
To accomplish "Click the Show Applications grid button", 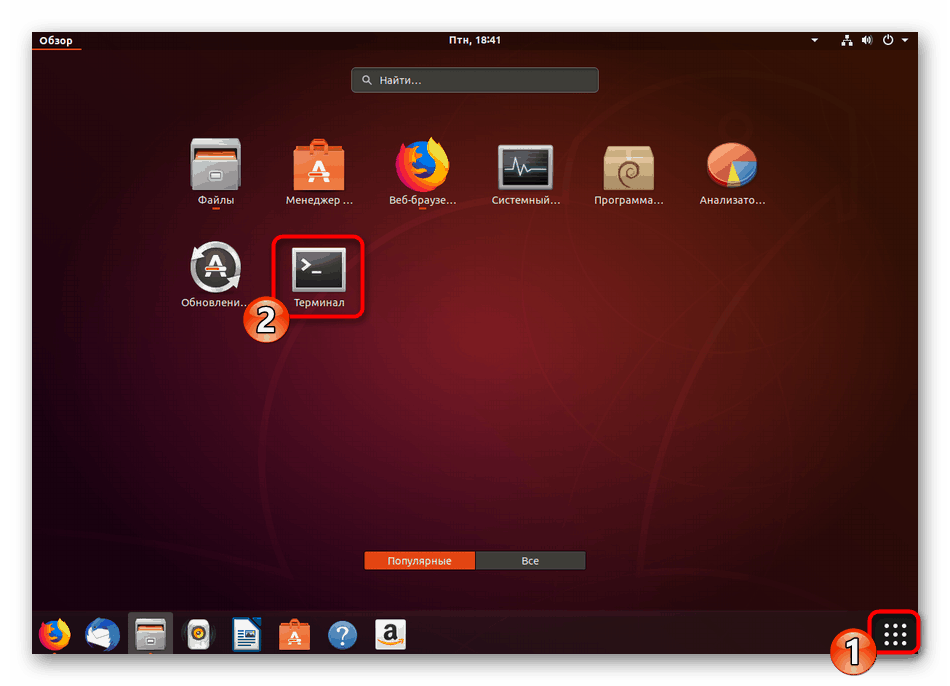I will click(894, 632).
